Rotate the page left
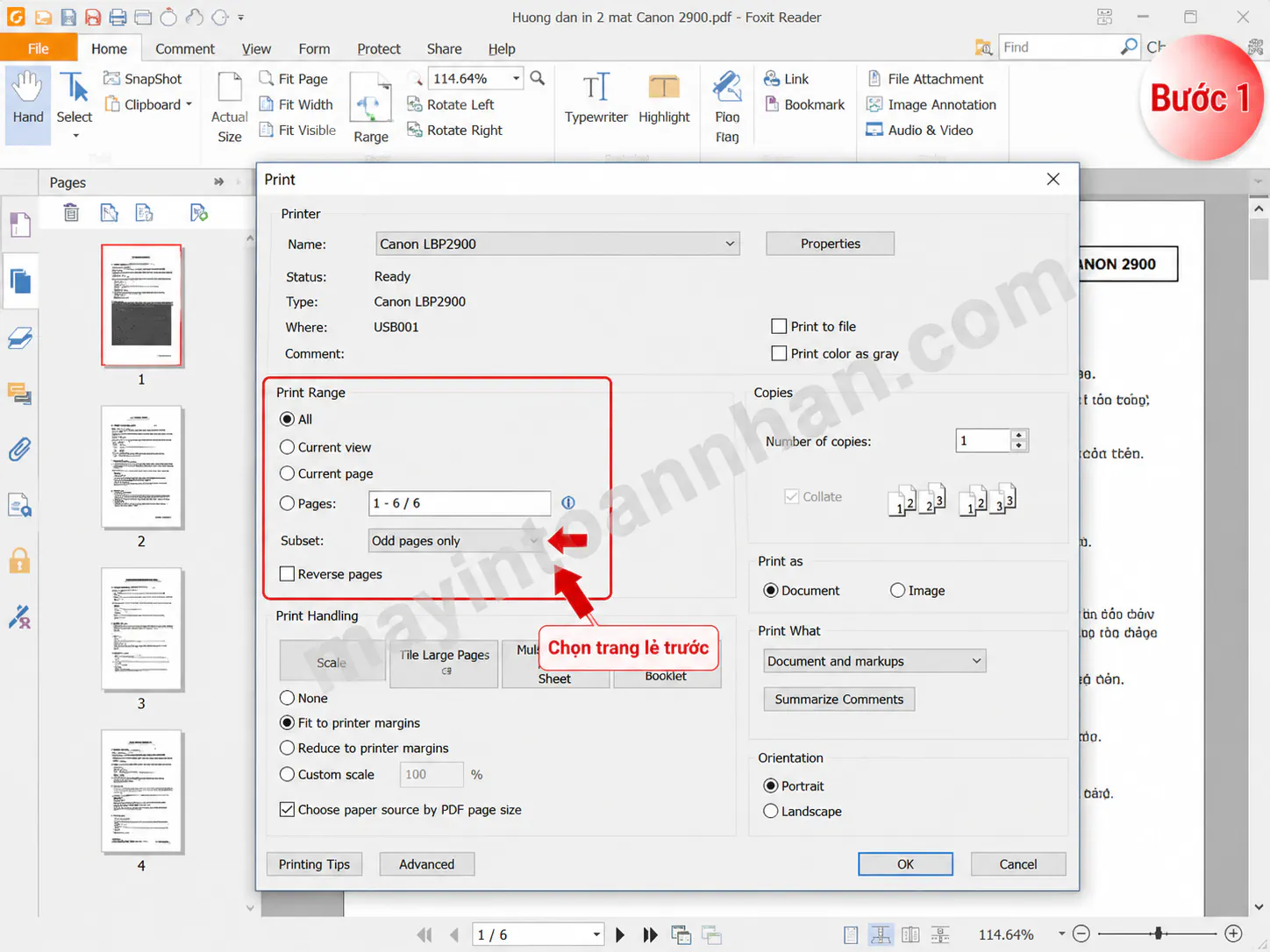 click(451, 104)
